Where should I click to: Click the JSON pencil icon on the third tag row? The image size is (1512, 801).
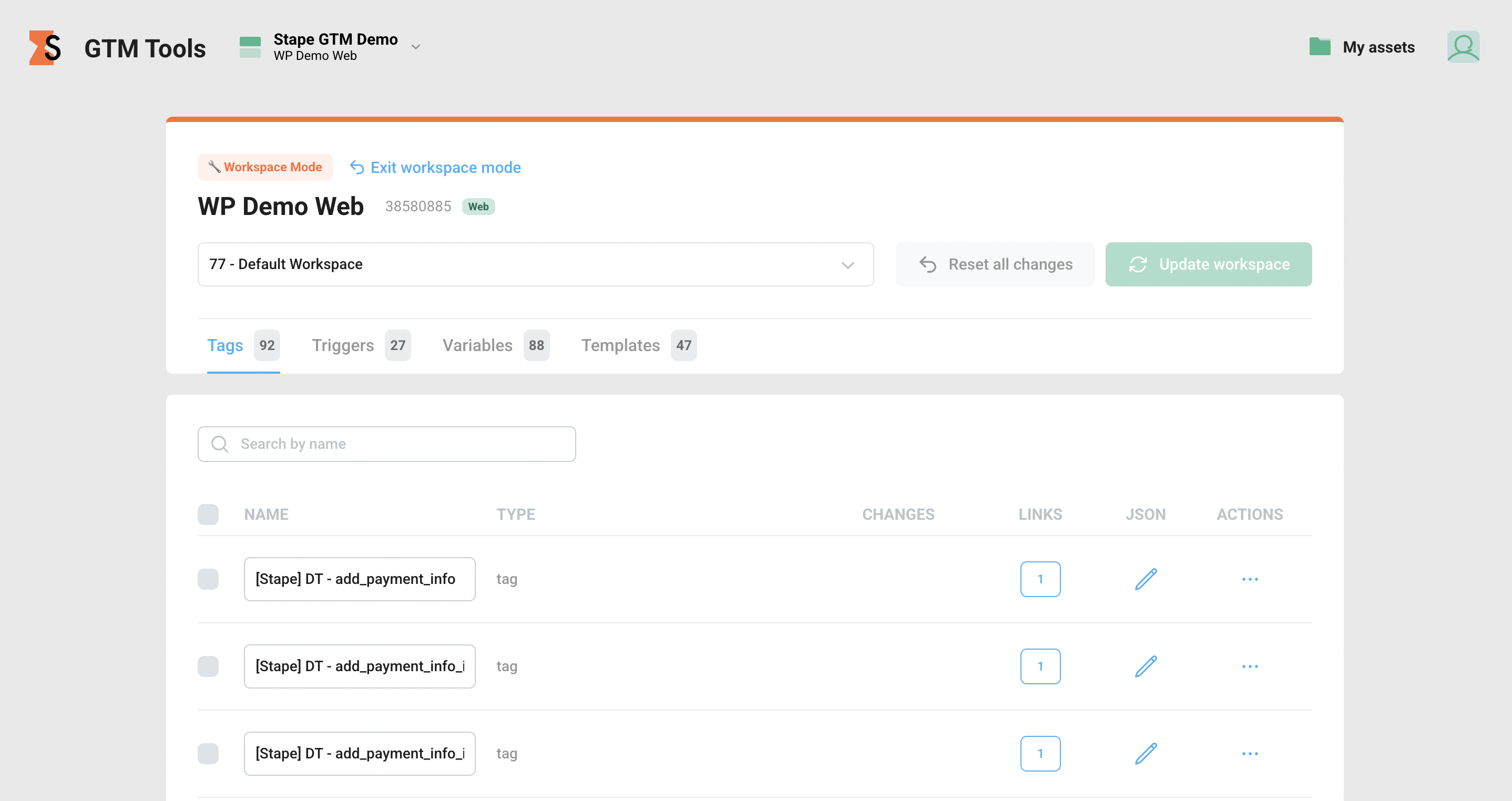[x=1146, y=754]
